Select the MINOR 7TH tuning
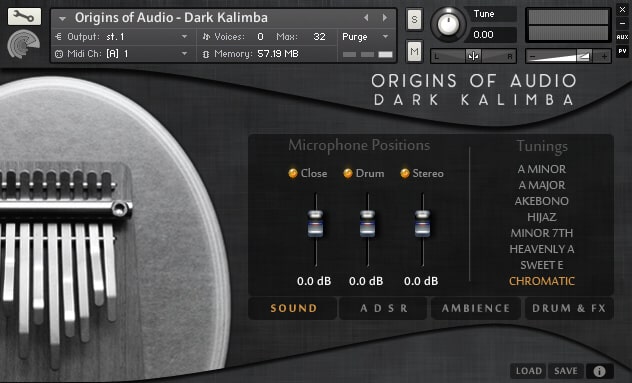 pos(542,233)
